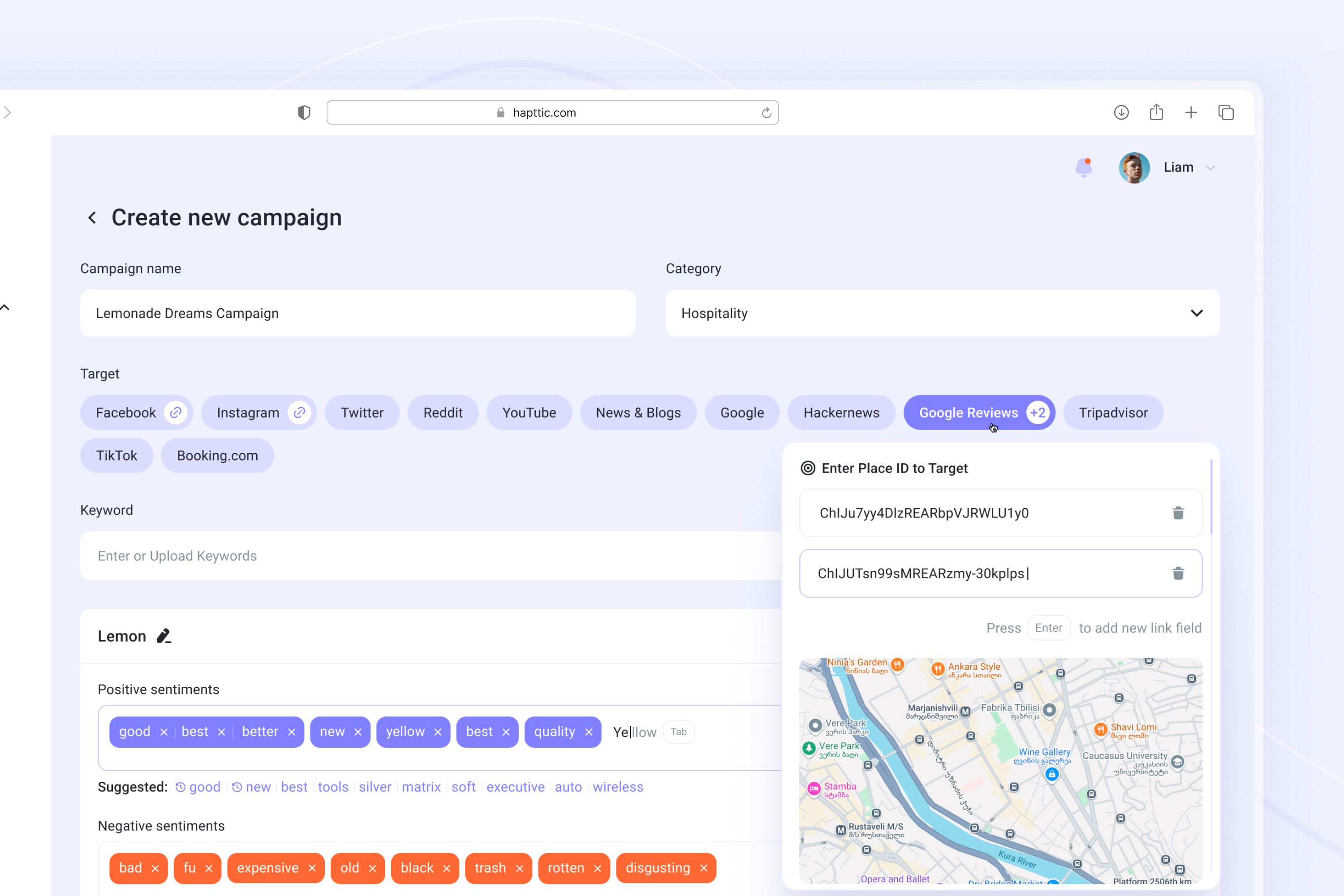1344x896 pixels.
Task: Toggle the Reddit target chip
Action: [443, 413]
